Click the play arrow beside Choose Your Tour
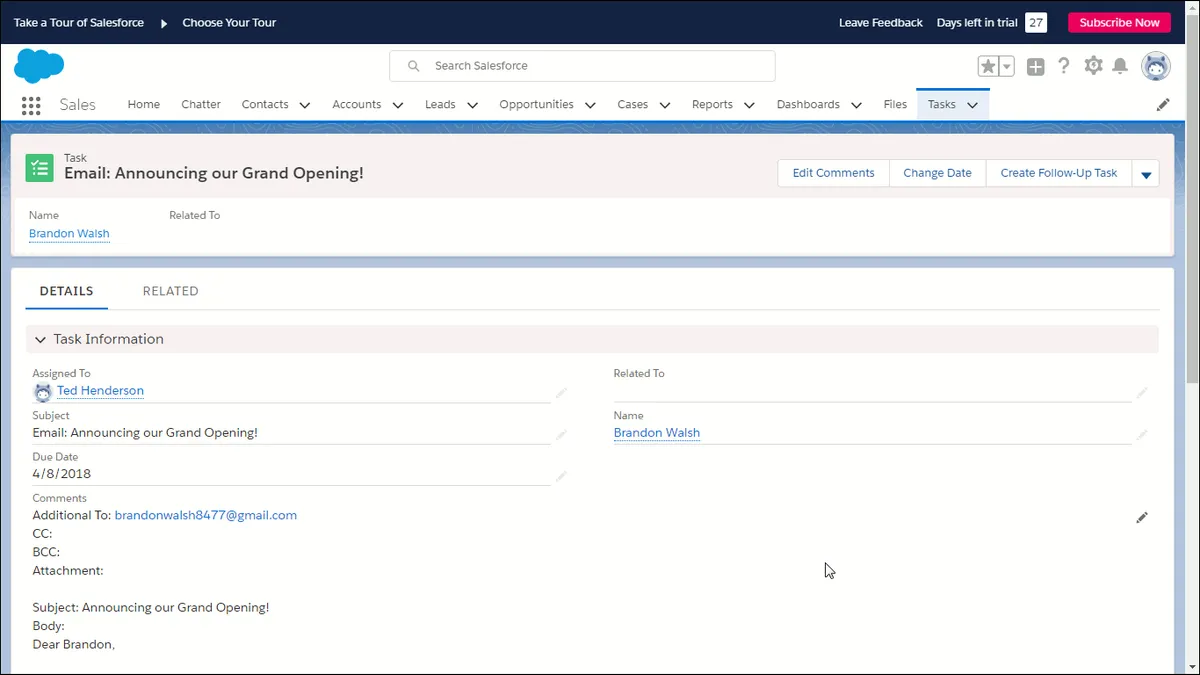 [164, 23]
